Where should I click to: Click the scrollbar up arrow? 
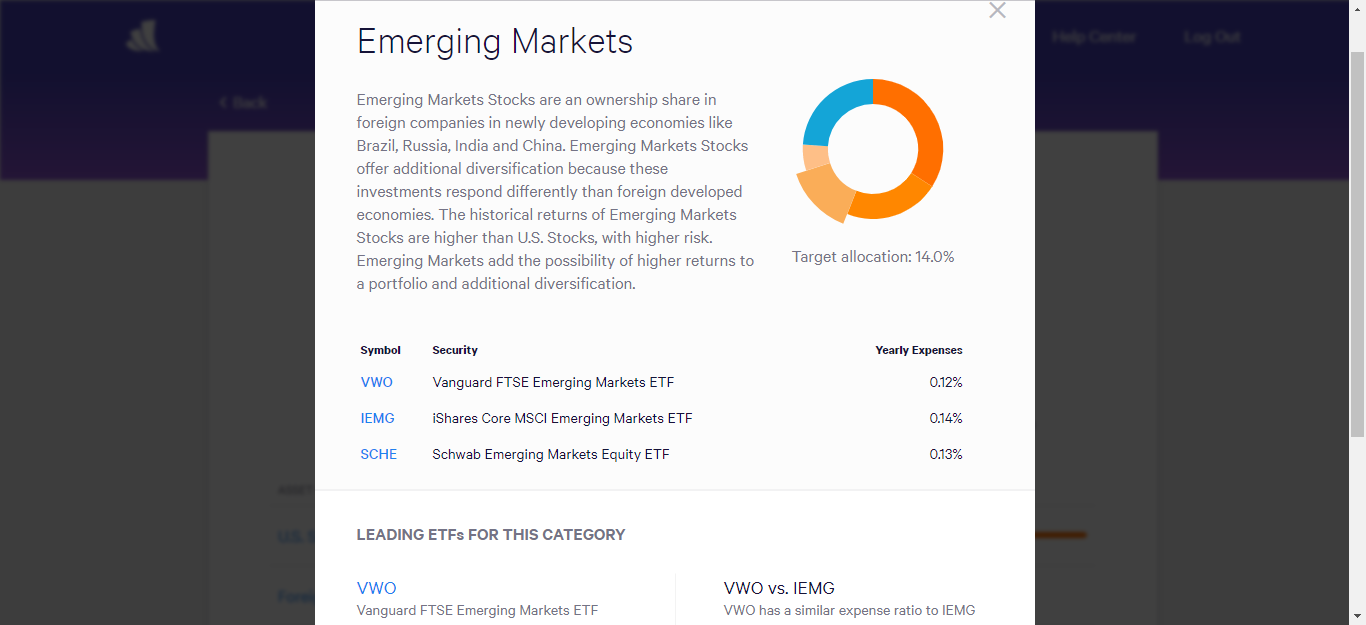pyautogui.click(x=1357, y=8)
